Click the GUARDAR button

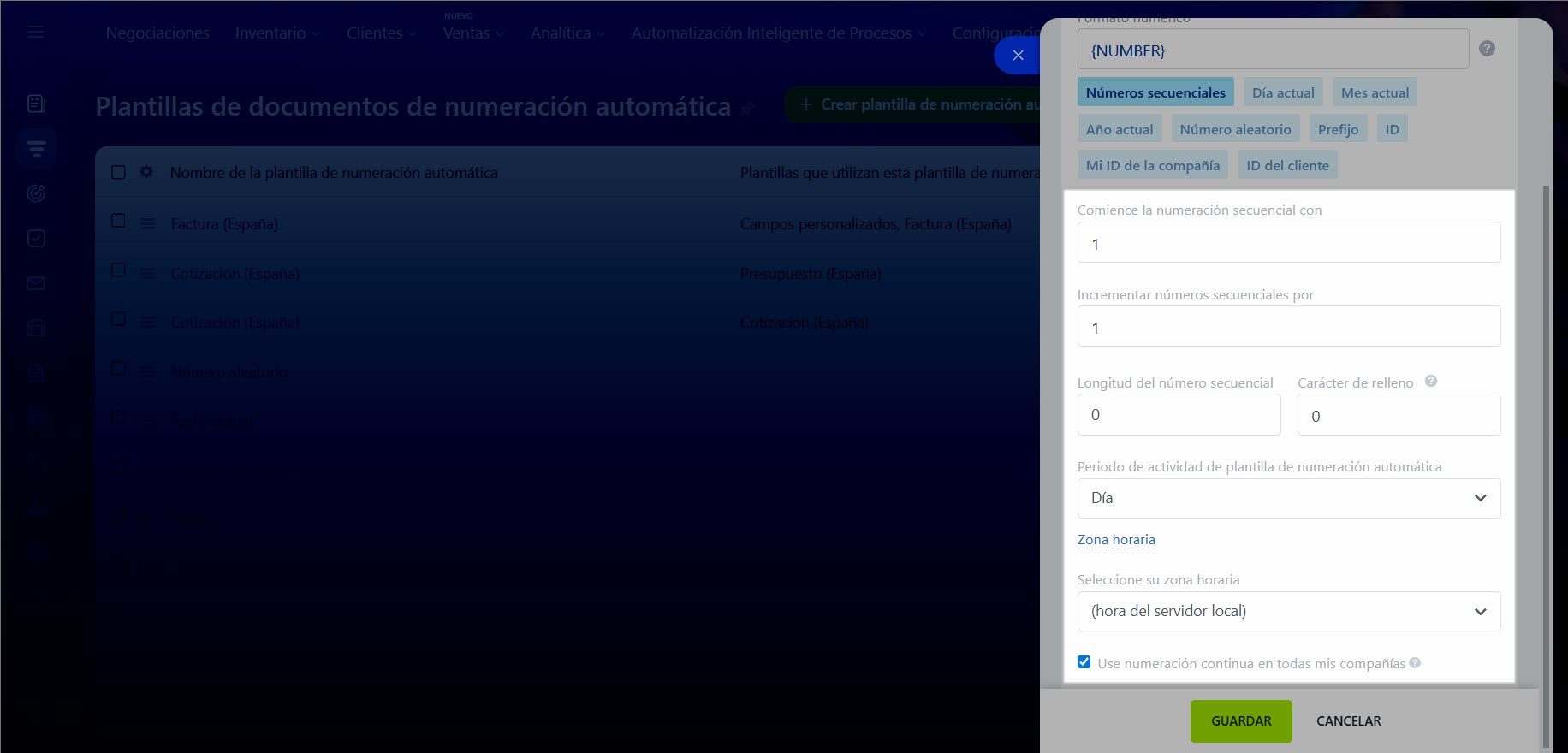pyautogui.click(x=1240, y=720)
